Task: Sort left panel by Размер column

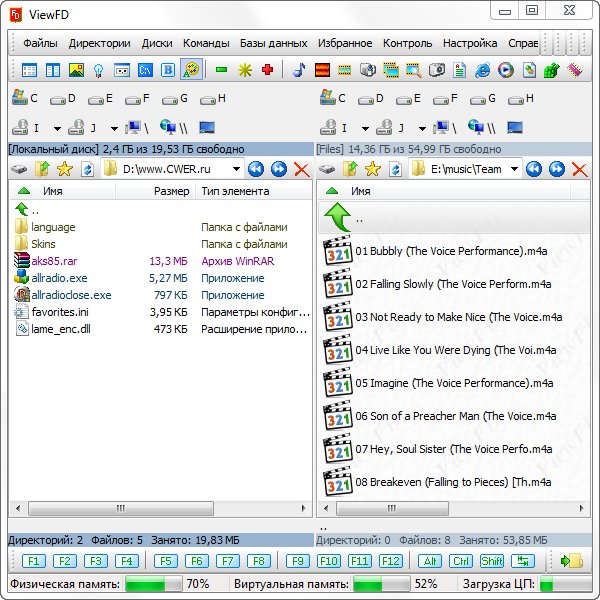Action: click(171, 191)
